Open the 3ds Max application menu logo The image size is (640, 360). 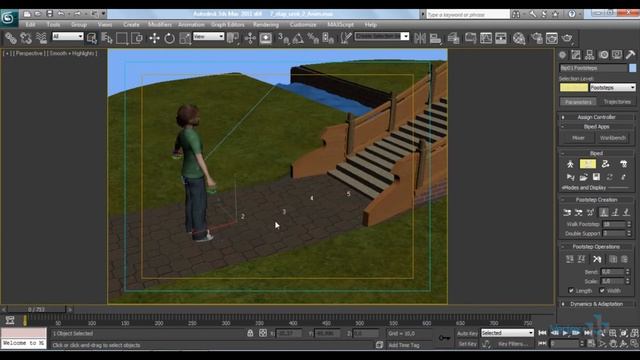click(9, 18)
